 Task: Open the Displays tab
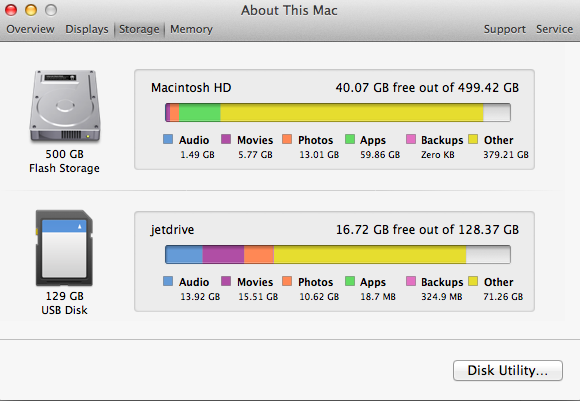(x=87, y=29)
